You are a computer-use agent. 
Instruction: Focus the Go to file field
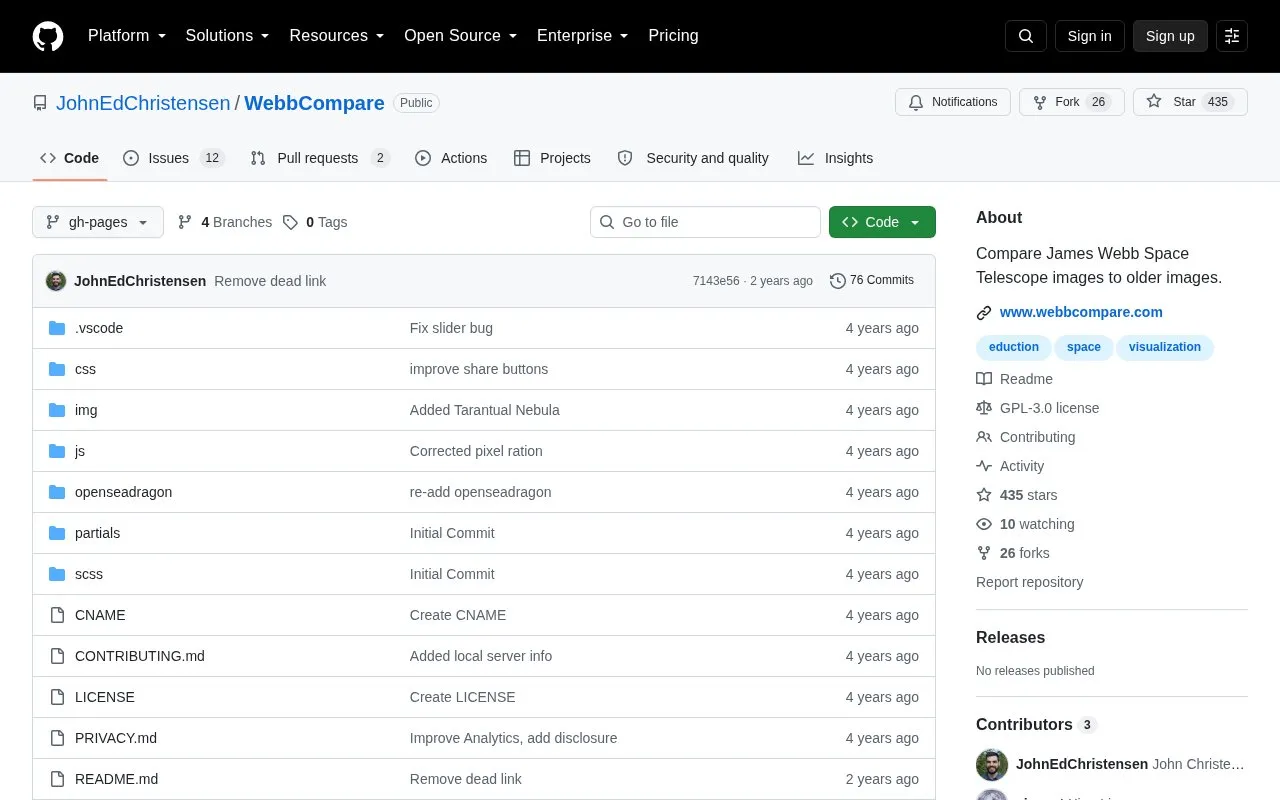(x=705, y=222)
